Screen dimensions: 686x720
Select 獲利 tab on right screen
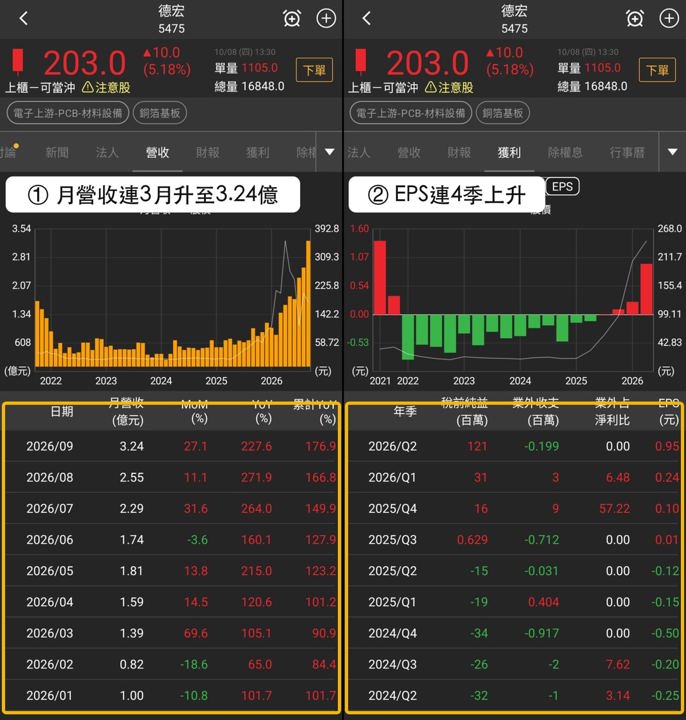(509, 152)
